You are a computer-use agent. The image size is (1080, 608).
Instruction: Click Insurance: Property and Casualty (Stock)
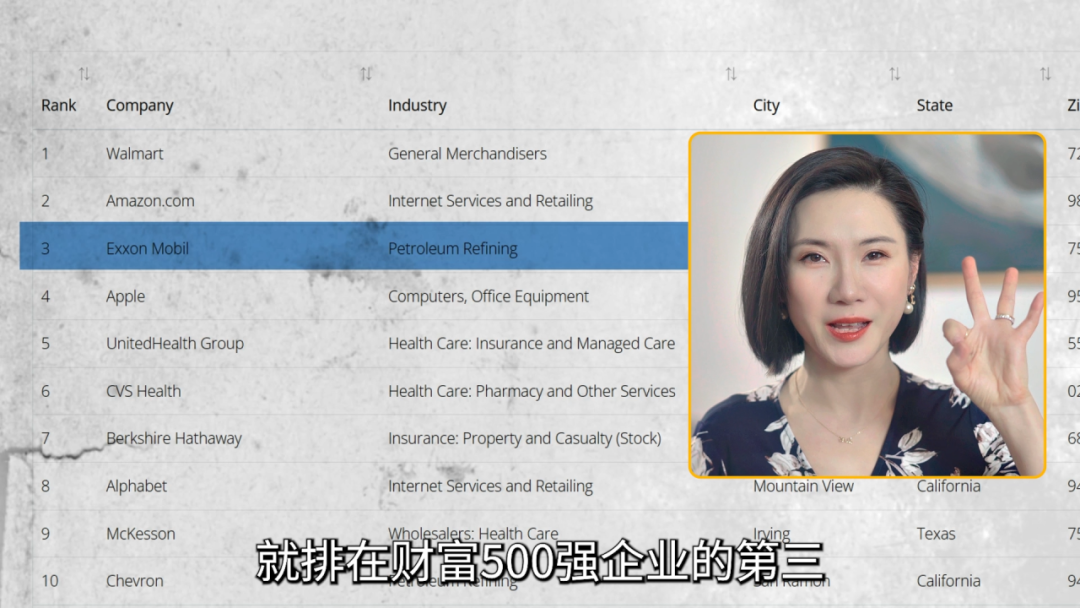pos(524,439)
